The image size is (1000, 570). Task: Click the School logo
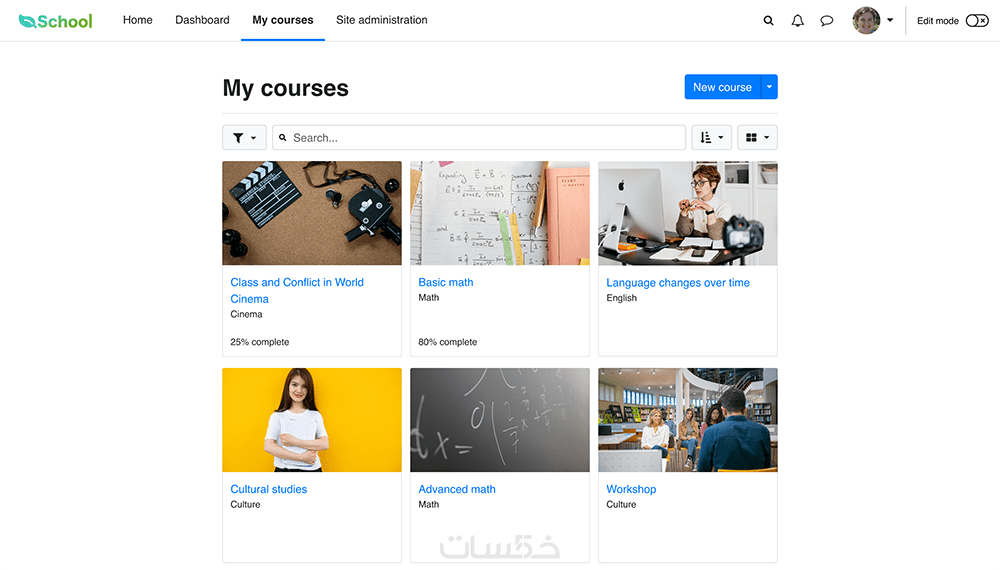pyautogui.click(x=55, y=21)
